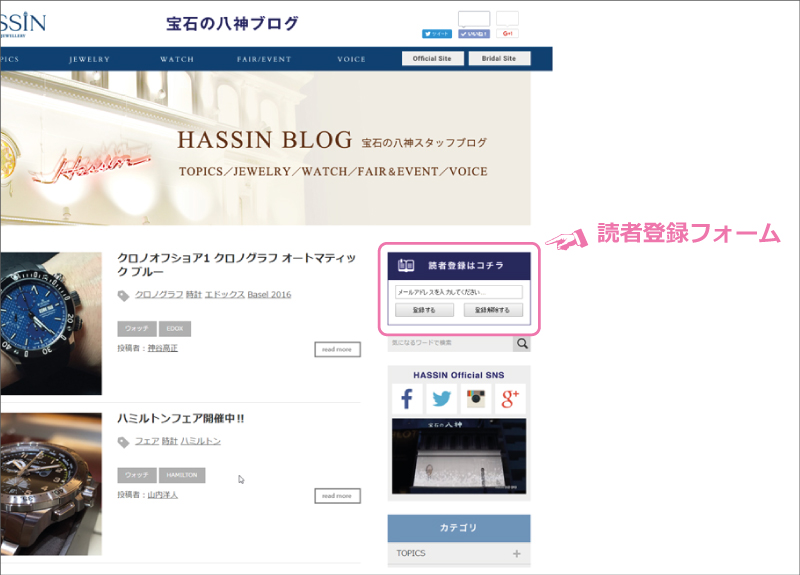Click the EDOX category label
This screenshot has width=800, height=575.
click(x=175, y=329)
